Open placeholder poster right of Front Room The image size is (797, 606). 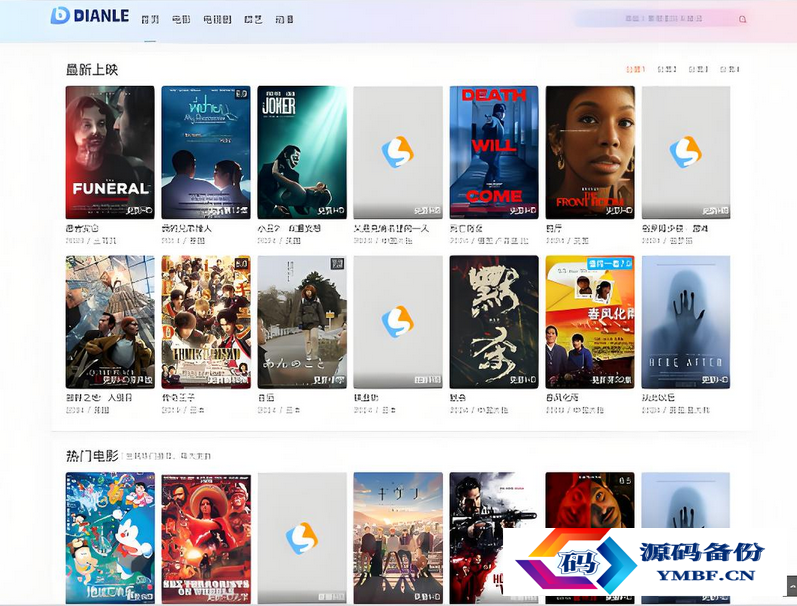tap(686, 153)
